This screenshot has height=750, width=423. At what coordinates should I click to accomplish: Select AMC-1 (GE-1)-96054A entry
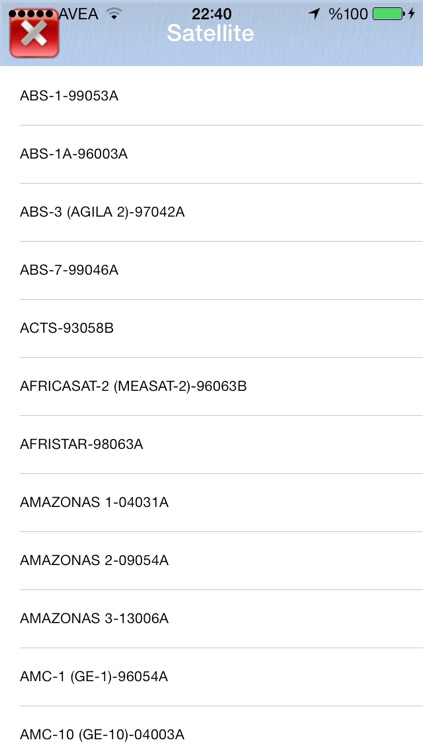point(212,676)
